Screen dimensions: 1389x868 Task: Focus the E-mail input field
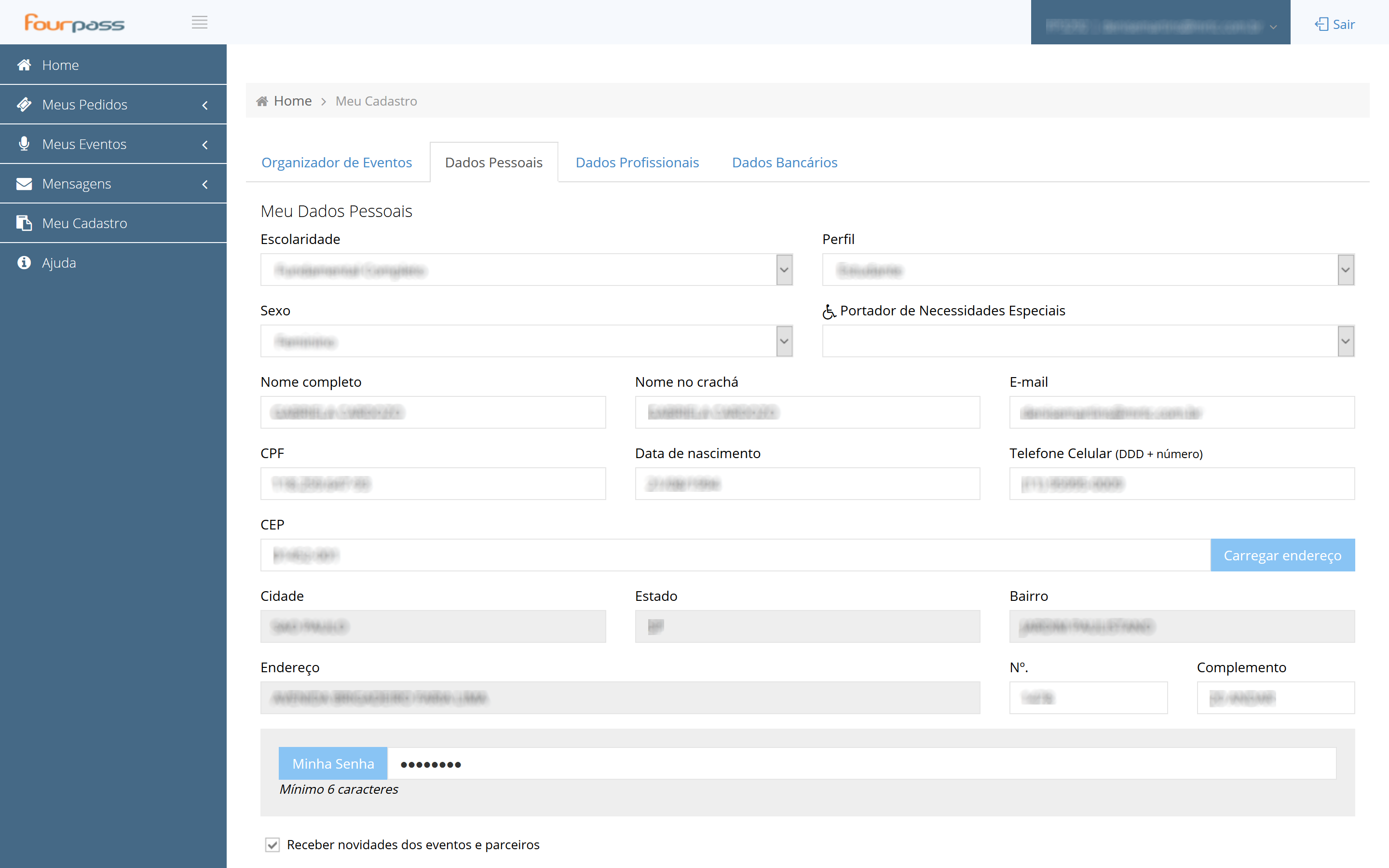[x=1182, y=412]
